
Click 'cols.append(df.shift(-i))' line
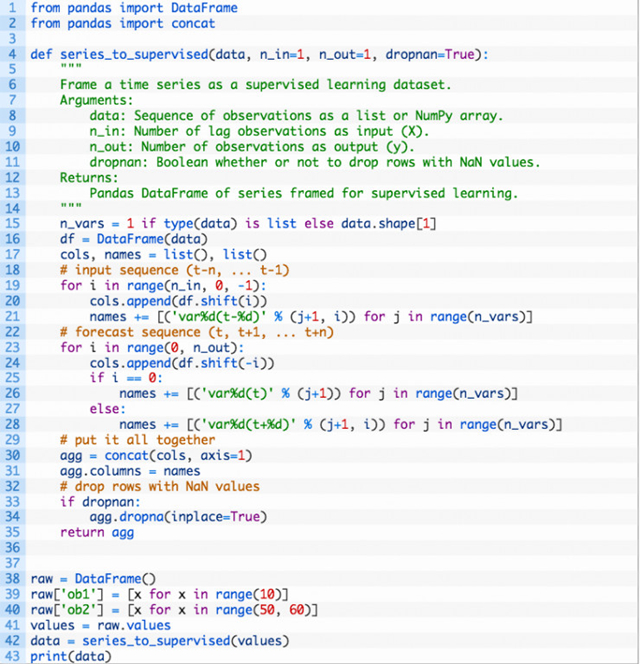click(182, 363)
